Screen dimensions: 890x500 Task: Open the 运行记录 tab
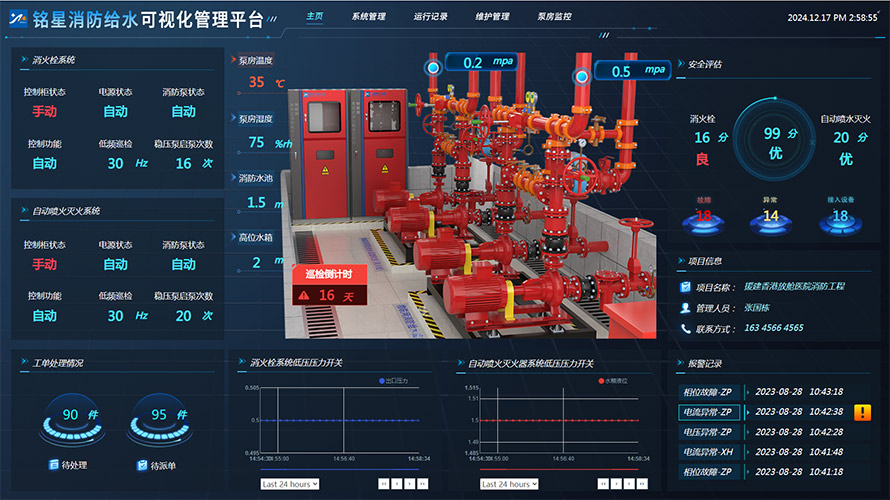(430, 17)
